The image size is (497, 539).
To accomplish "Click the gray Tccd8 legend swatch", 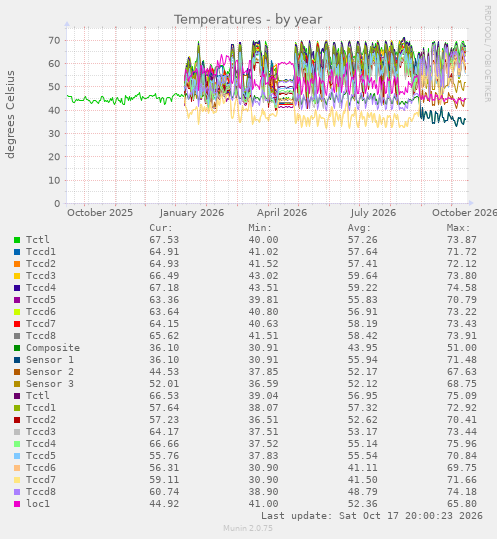I will click(x=17, y=336).
